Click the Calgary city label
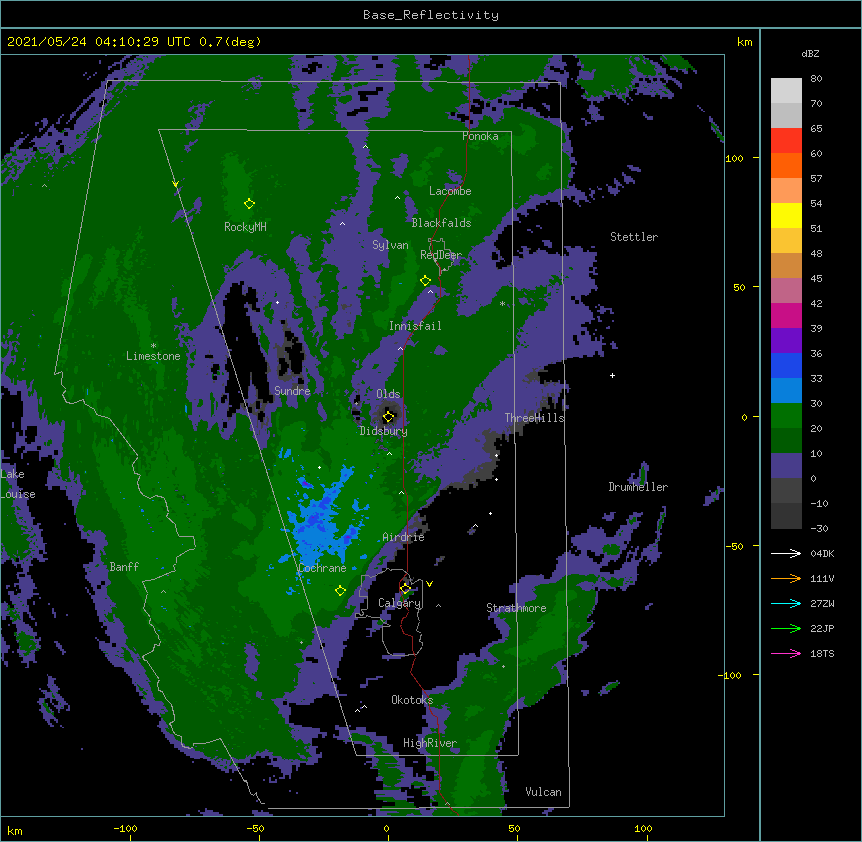Viewport: 862px width, 842px height. point(400,603)
